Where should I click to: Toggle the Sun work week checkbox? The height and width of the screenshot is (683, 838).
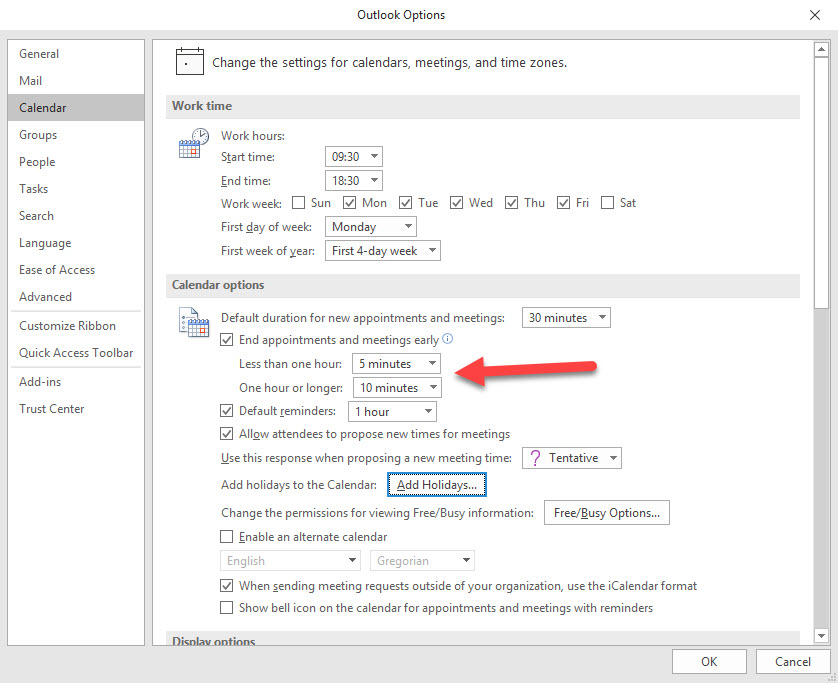pos(299,203)
